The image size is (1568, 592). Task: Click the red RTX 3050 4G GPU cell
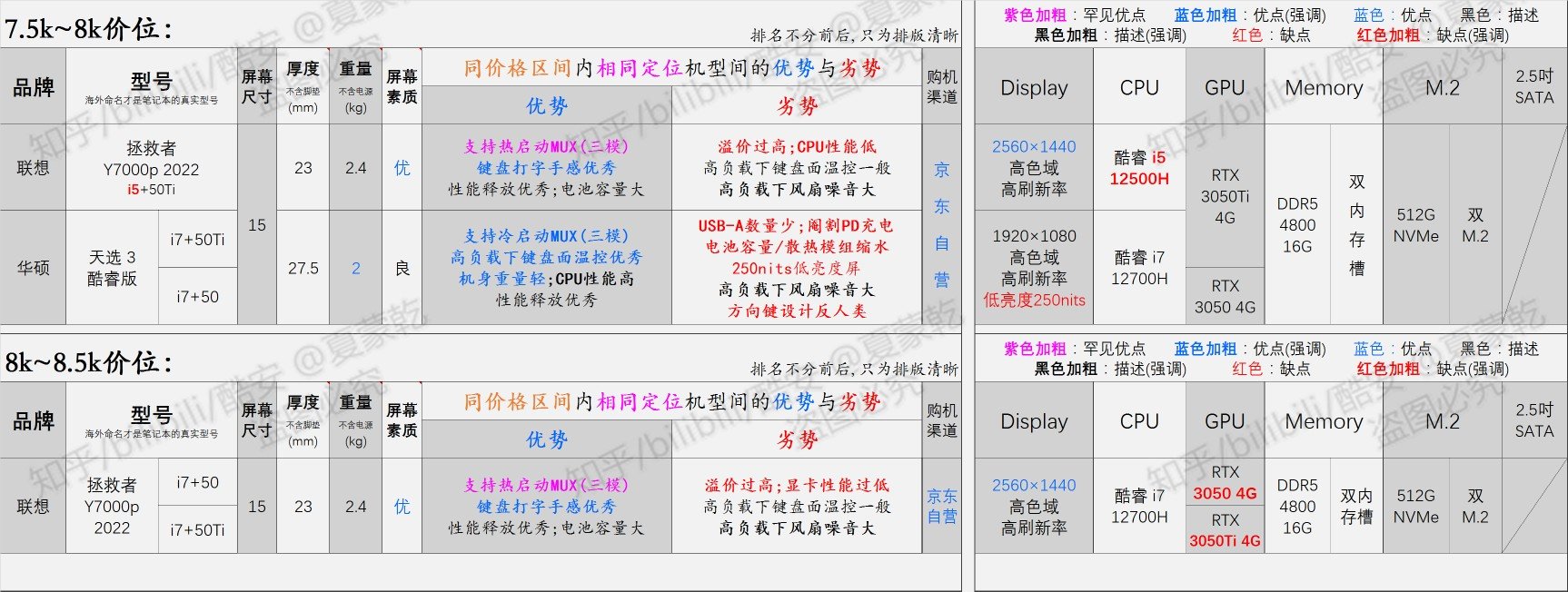tap(1225, 483)
